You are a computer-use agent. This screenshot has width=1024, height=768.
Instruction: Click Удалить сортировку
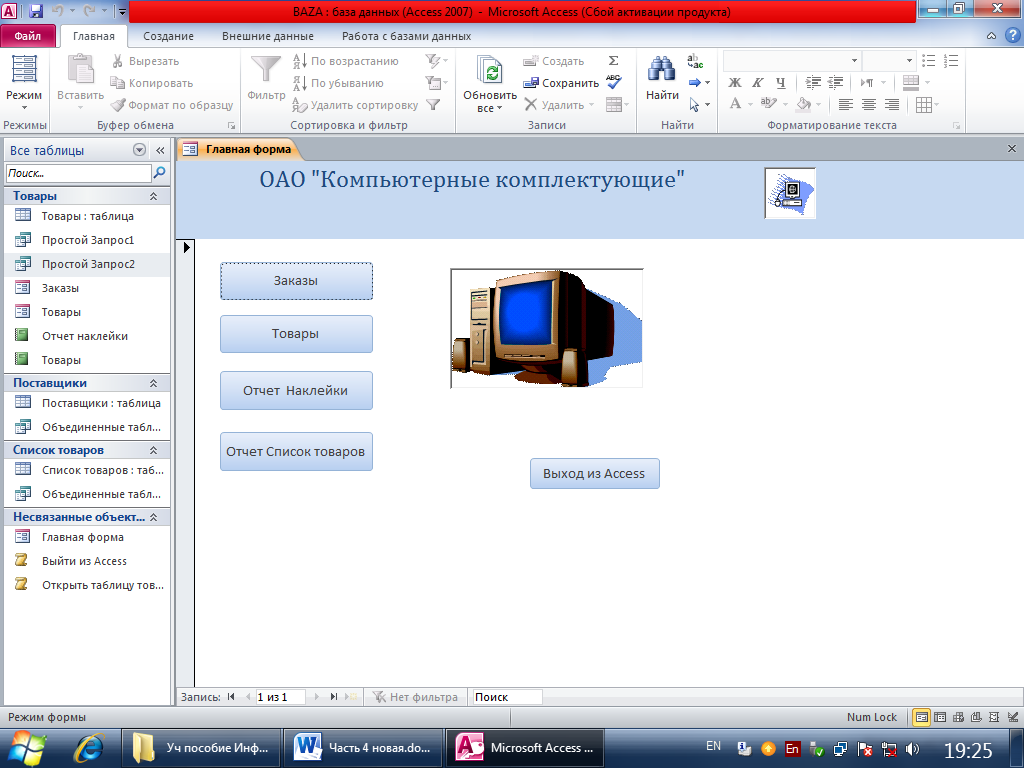click(x=355, y=105)
